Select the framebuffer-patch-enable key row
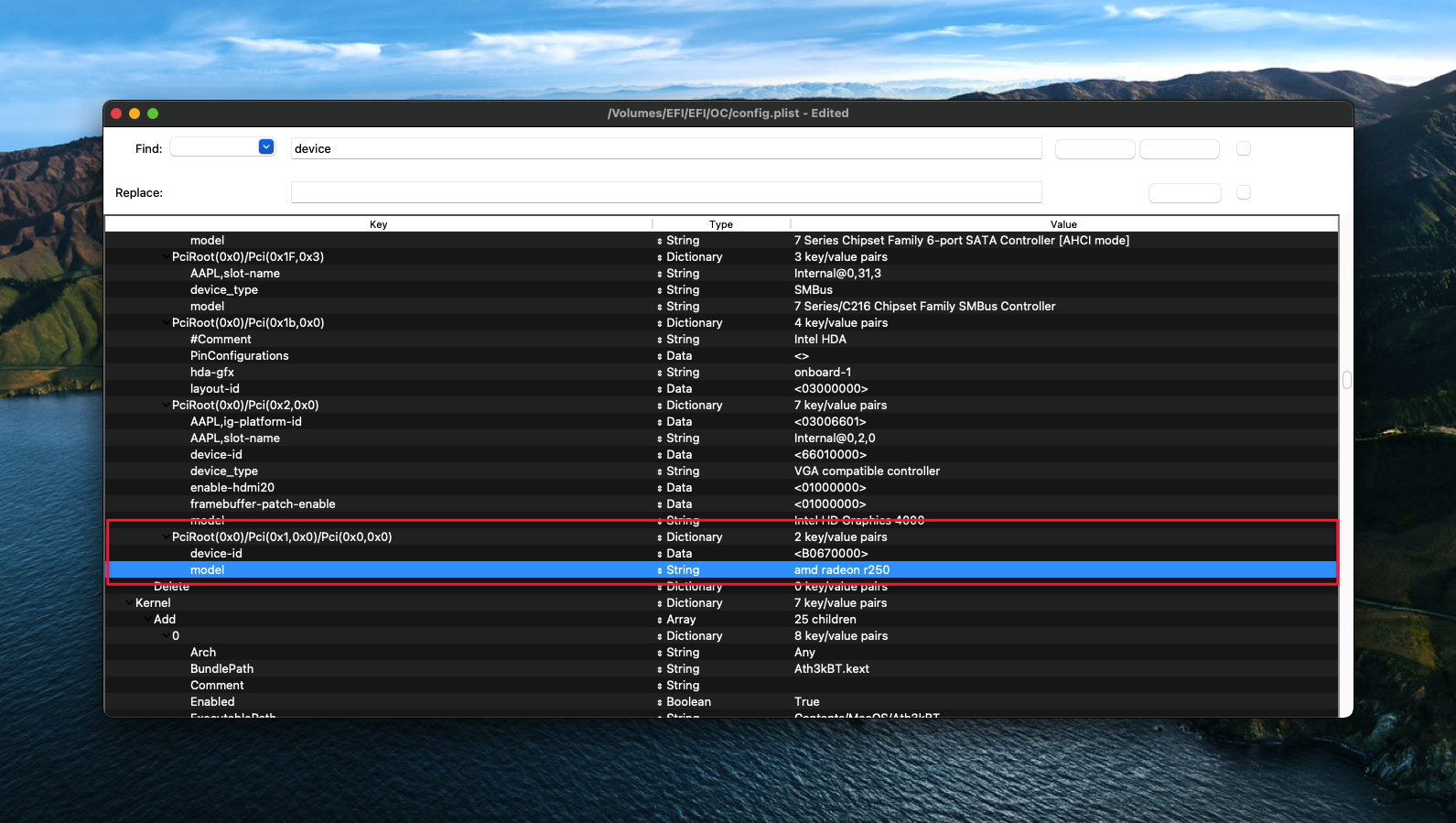This screenshot has width=1456, height=823. 263,504
